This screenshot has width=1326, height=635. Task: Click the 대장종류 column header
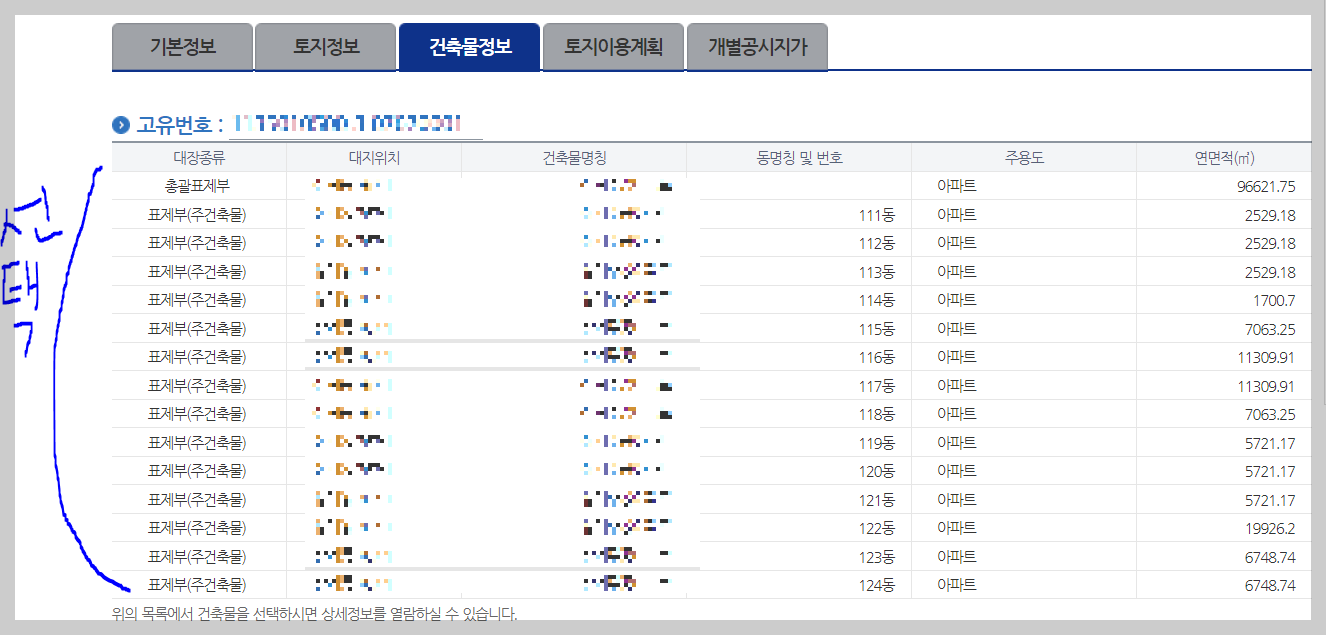[199, 157]
